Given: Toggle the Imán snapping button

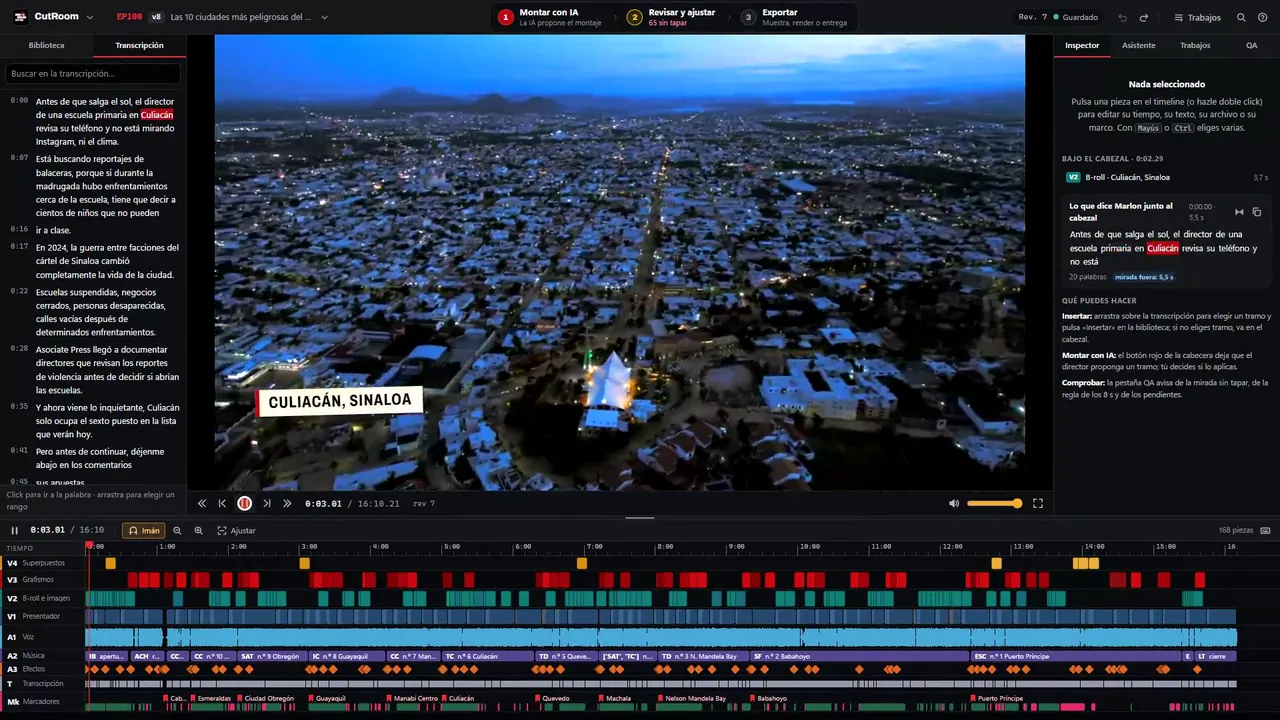Looking at the screenshot, I should pos(144,531).
